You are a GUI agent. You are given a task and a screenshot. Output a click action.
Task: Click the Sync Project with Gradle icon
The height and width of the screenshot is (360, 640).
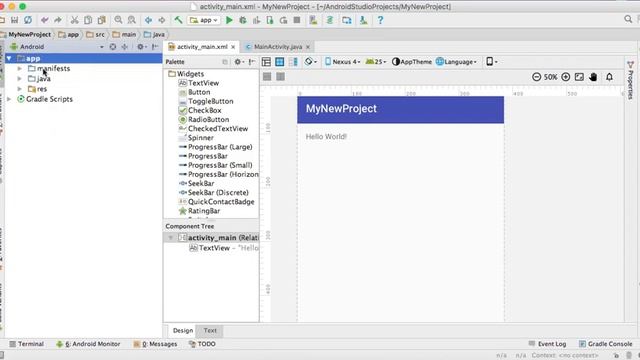tap(330, 20)
